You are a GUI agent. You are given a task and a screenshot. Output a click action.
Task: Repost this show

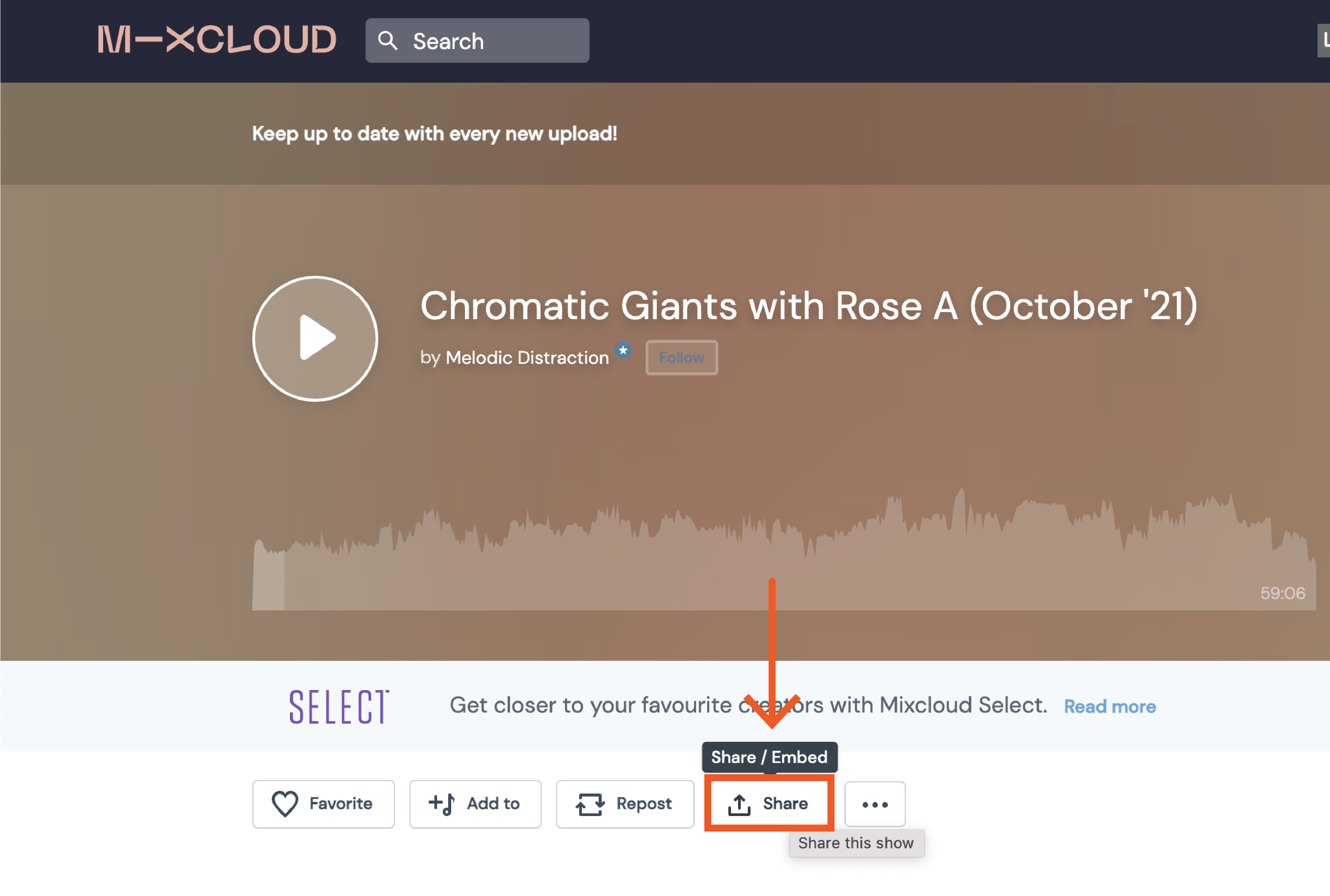(x=625, y=803)
